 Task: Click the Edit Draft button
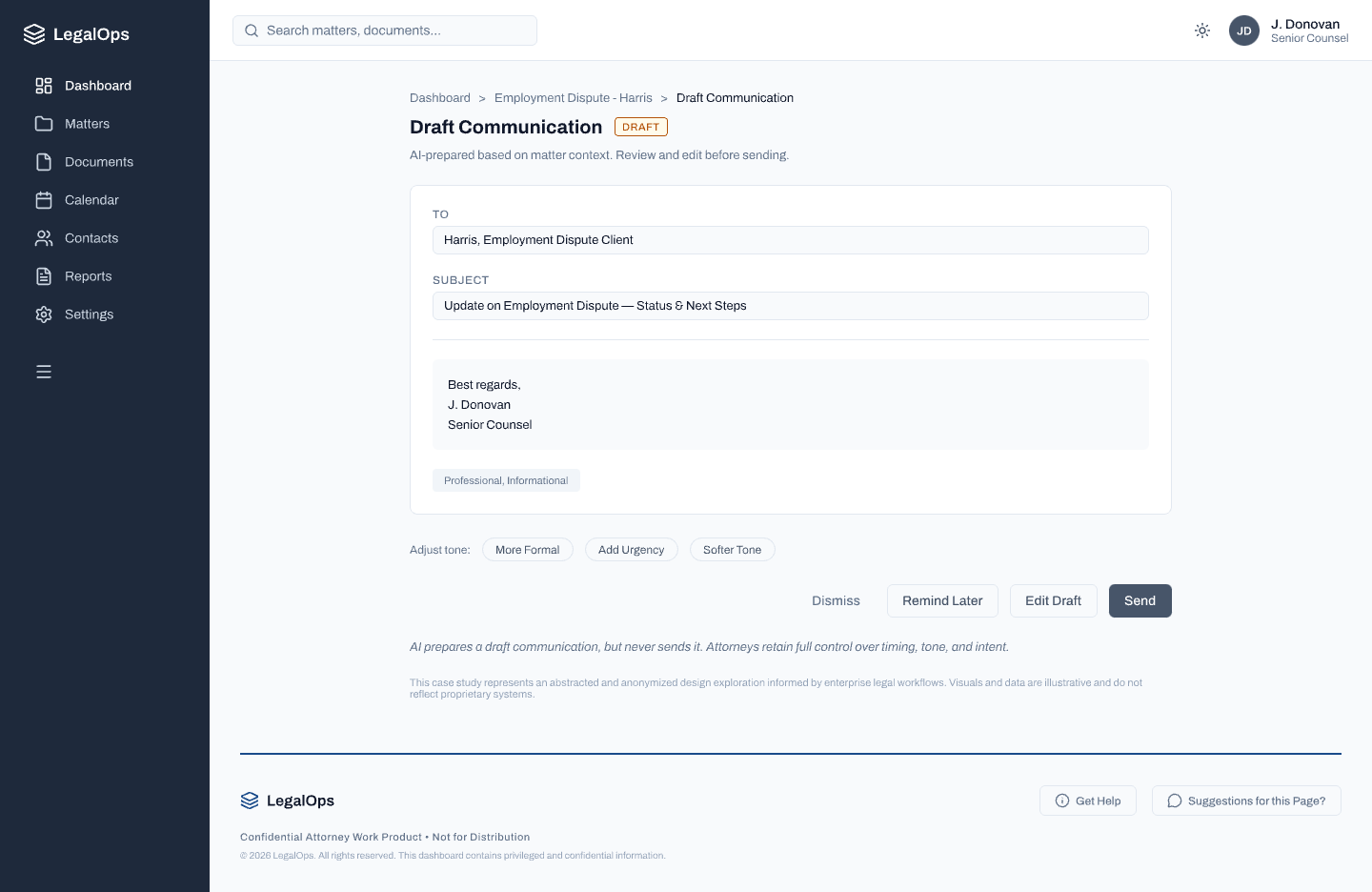1053,600
